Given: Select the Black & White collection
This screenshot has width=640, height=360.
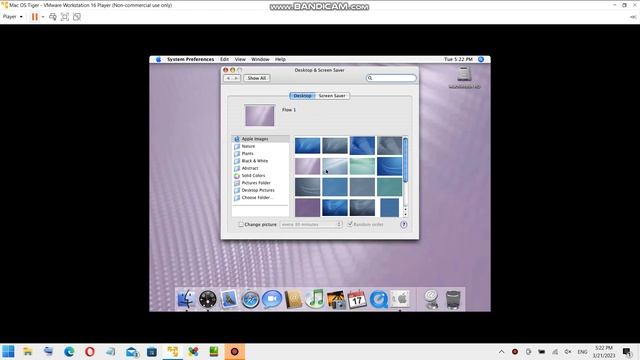Looking at the screenshot, I should click(260, 161).
